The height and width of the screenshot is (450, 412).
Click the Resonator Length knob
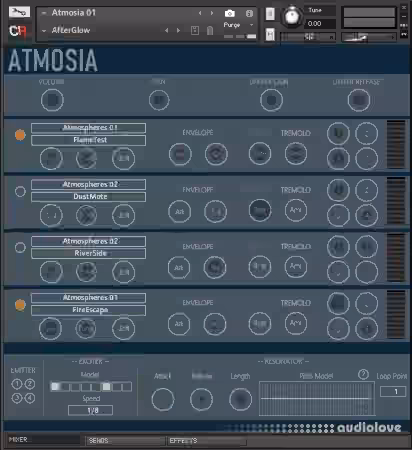tap(240, 399)
